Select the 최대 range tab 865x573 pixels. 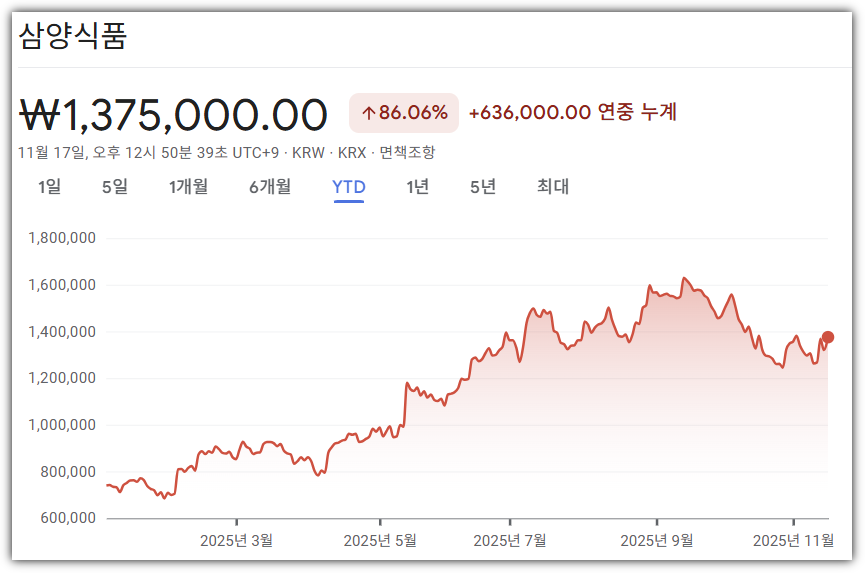[x=553, y=186]
